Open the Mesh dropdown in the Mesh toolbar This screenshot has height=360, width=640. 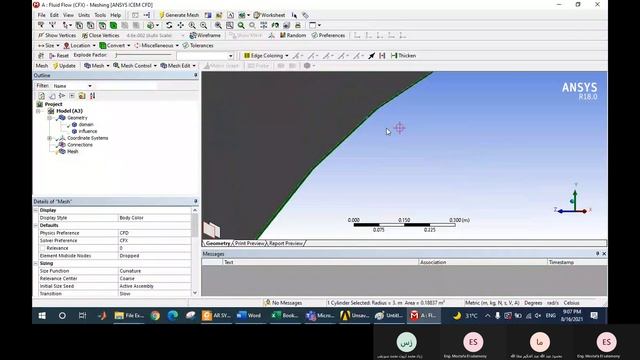pos(97,66)
